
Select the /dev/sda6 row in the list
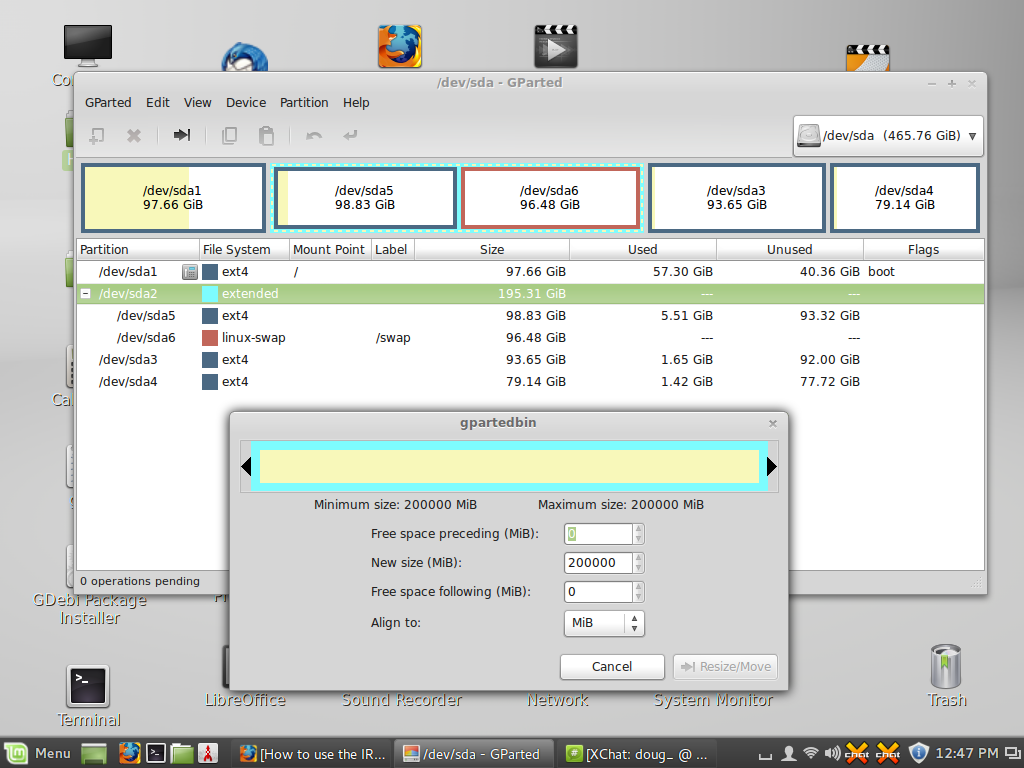530,338
